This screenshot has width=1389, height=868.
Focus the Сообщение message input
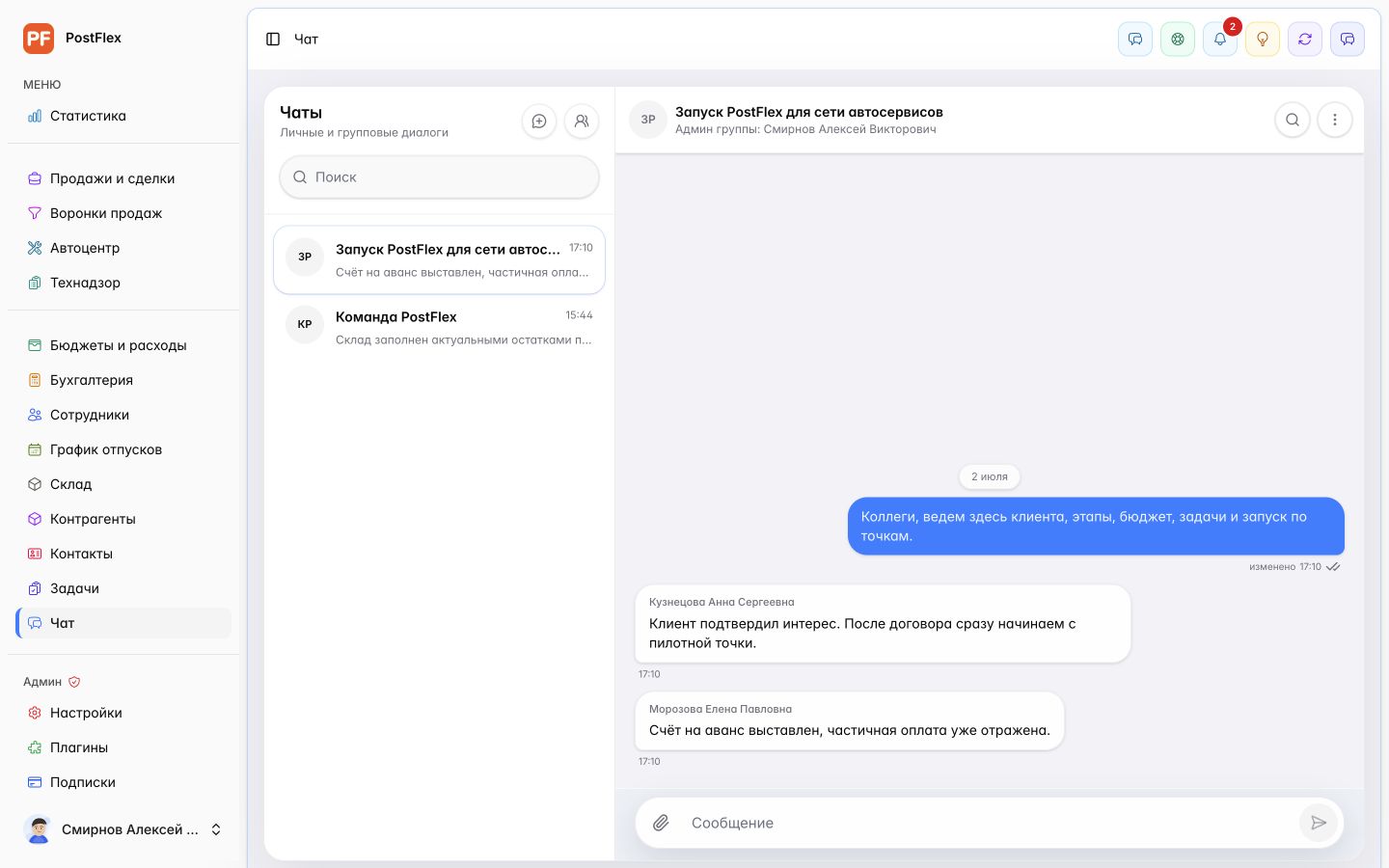click(x=989, y=823)
